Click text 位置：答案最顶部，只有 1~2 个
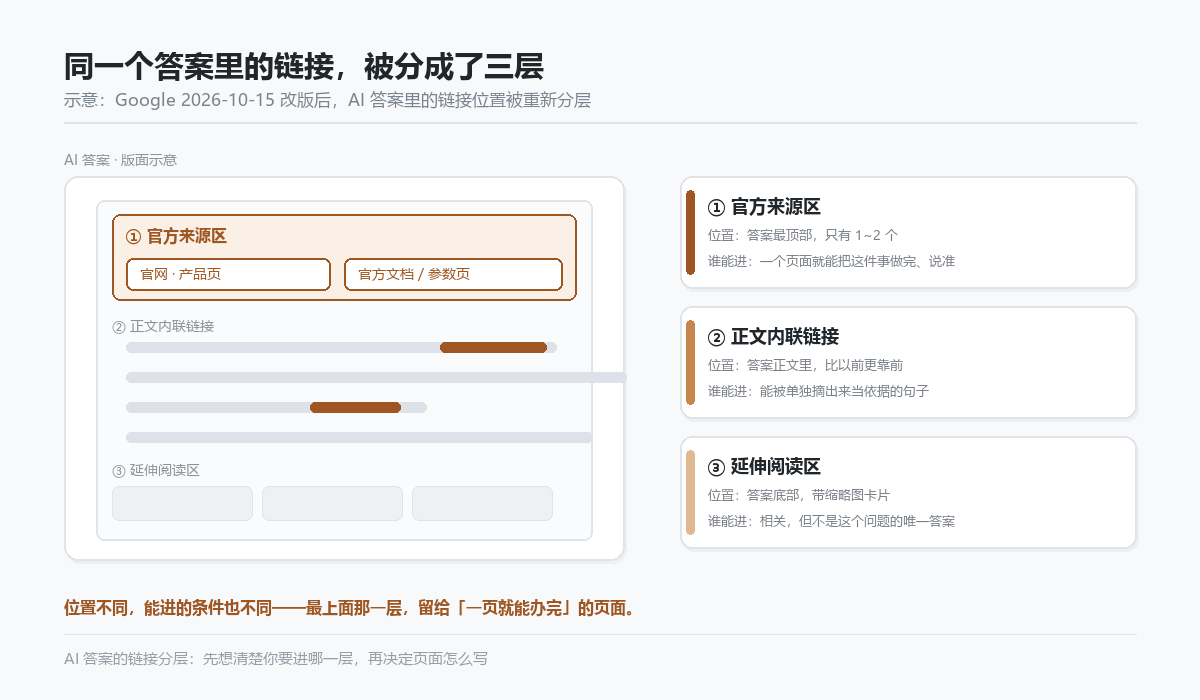Image resolution: width=1200 pixels, height=700 pixels. pos(803,235)
